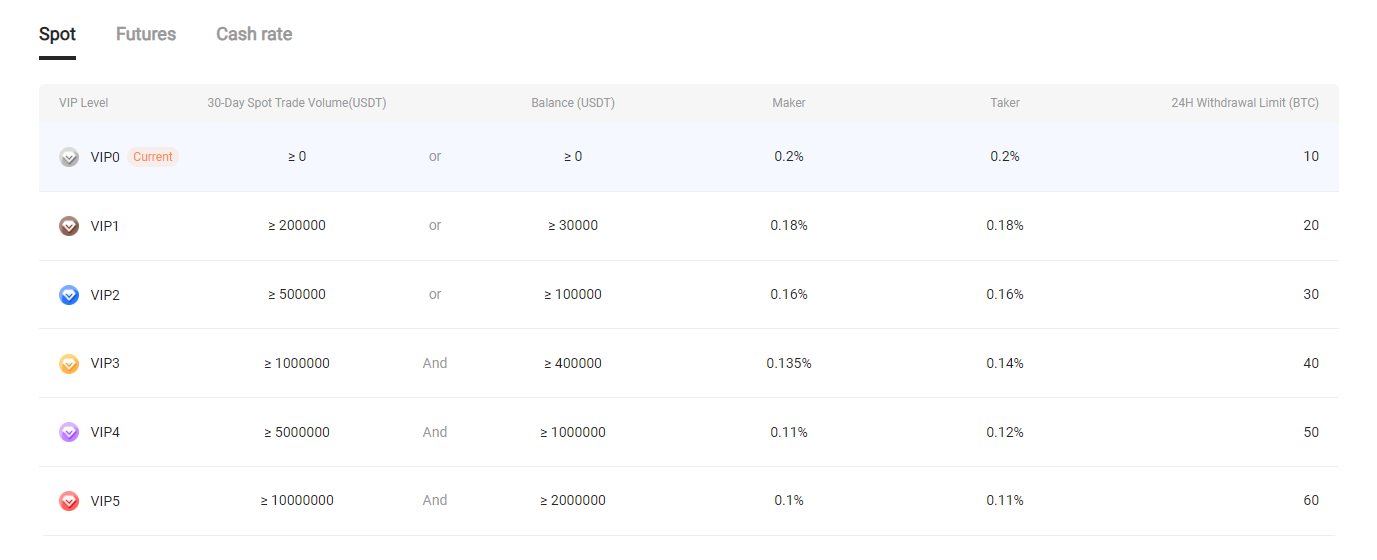Click VIP2 taker fee 0.16%
Image resolution: width=1377 pixels, height=560 pixels.
click(x=1005, y=294)
